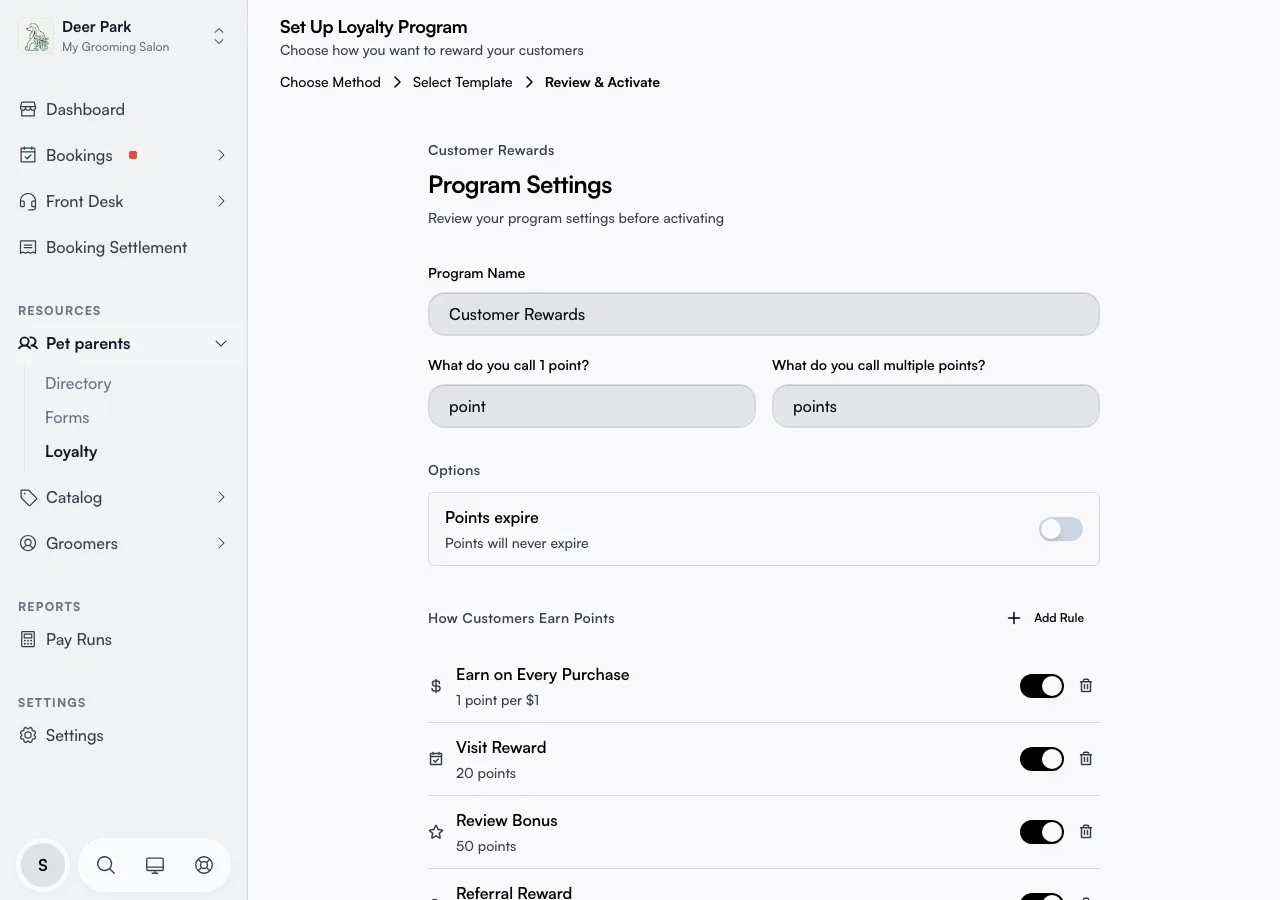Image resolution: width=1280 pixels, height=900 pixels.
Task: Click the Settings gear icon
Action: pos(28,735)
